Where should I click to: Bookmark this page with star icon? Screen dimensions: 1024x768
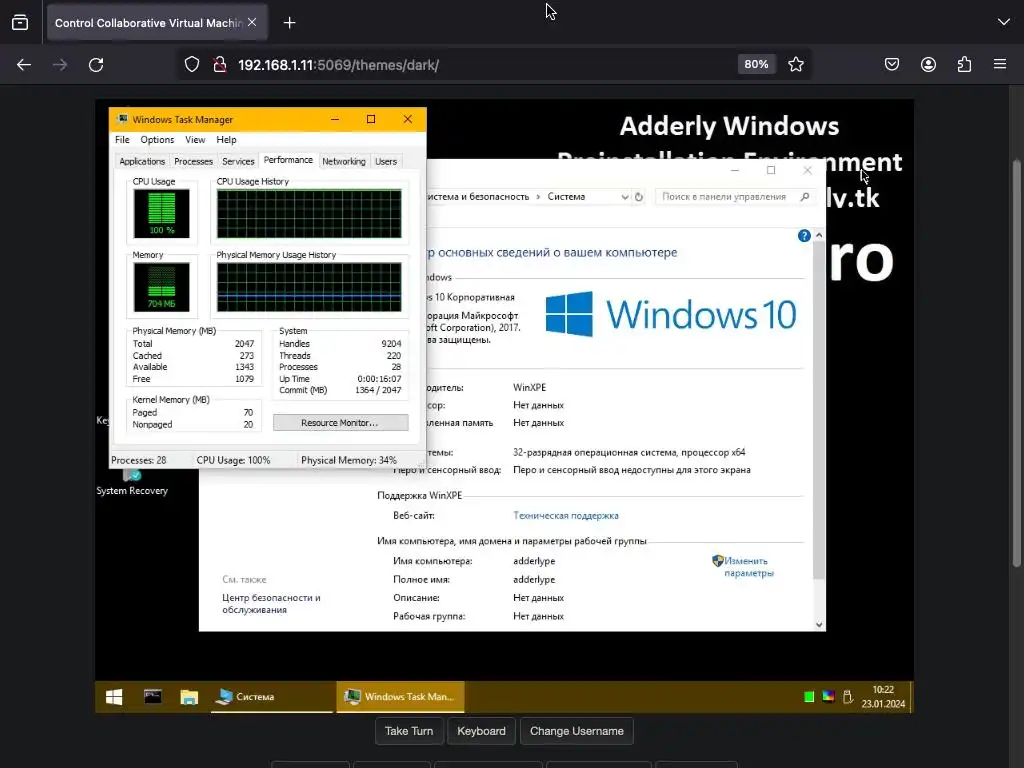tap(795, 65)
